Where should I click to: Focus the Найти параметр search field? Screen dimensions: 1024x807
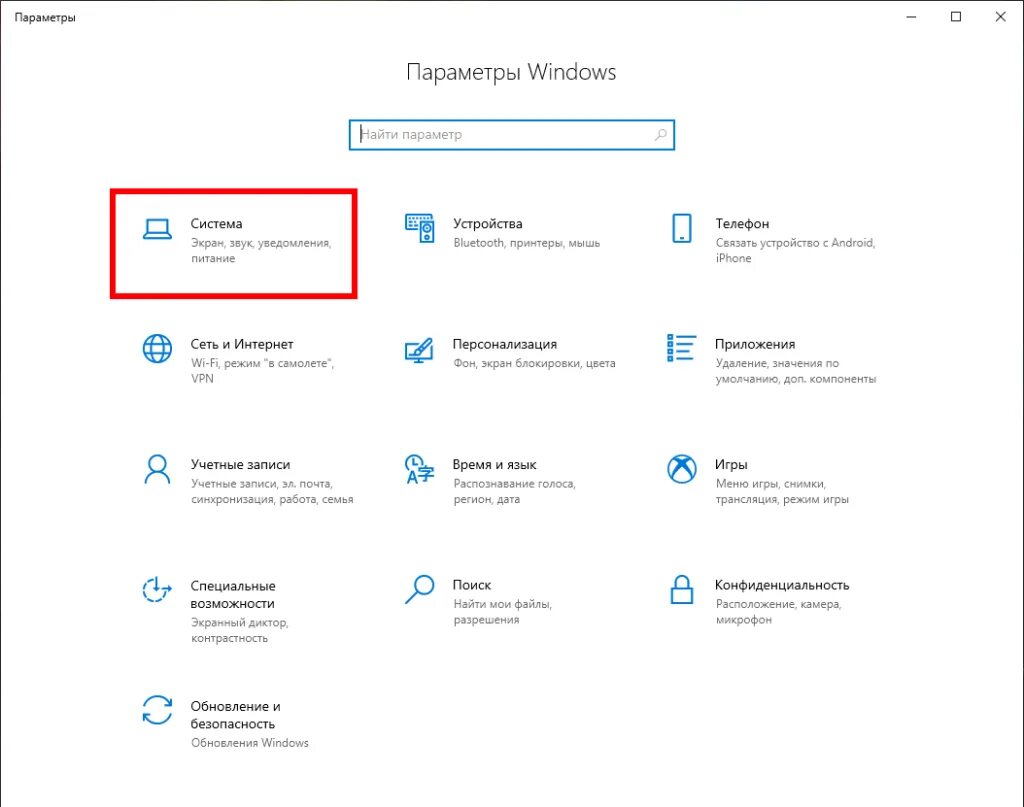511,134
